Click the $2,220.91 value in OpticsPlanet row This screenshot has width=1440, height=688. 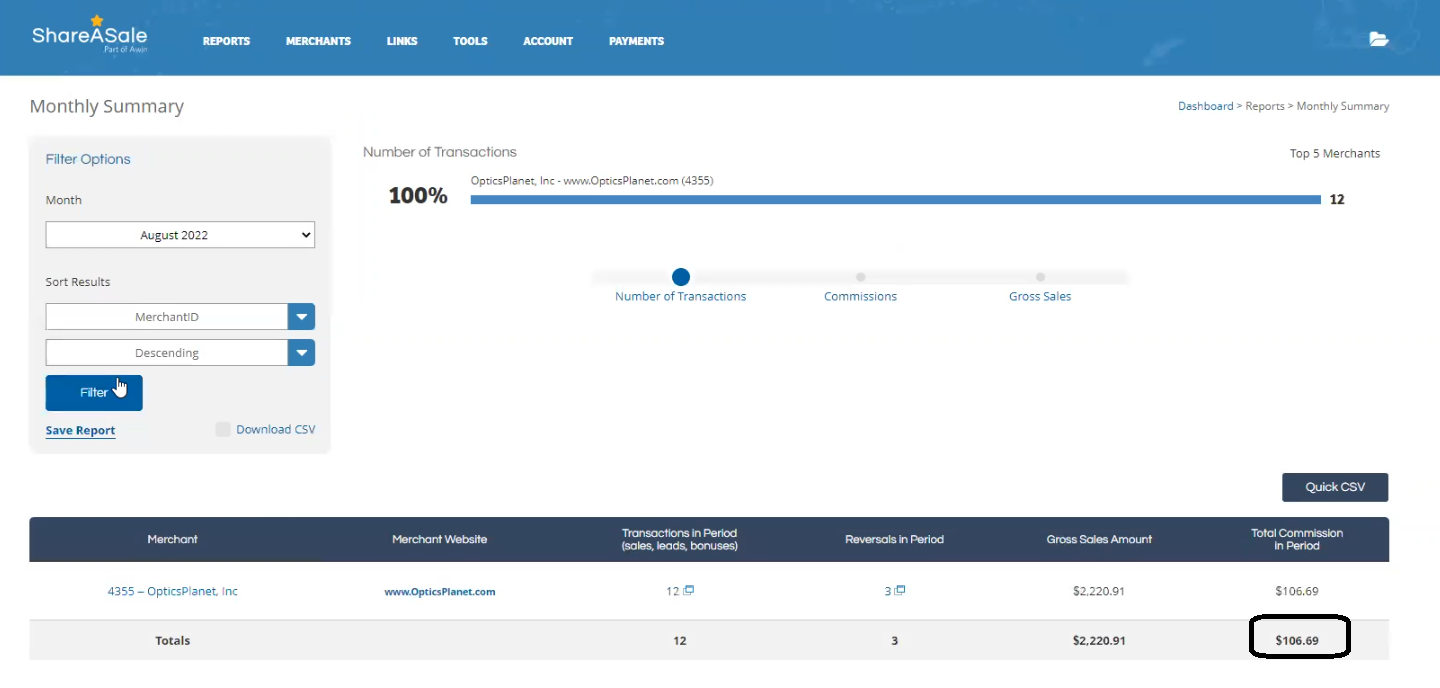click(1099, 591)
